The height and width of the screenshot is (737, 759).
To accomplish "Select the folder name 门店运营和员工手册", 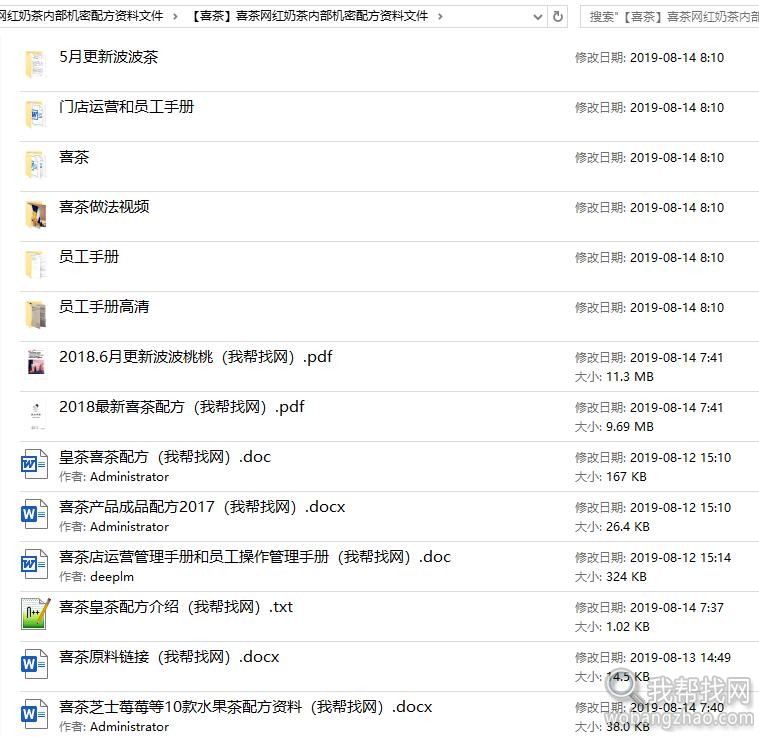I will pos(126,107).
